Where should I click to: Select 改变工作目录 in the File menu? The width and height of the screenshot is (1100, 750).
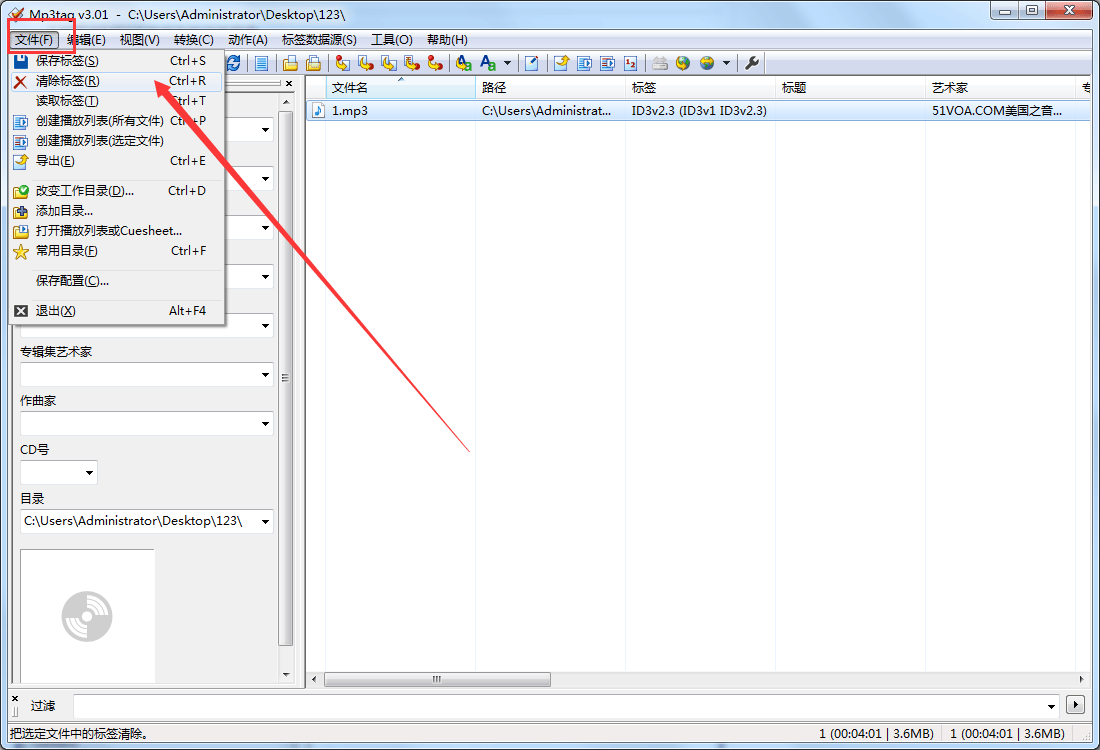(84, 191)
